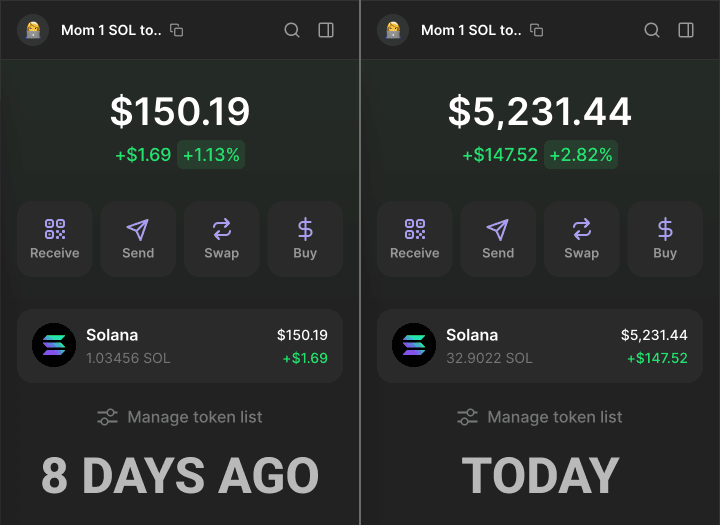720x525 pixels.
Task: Toggle sidebar panel in right wallet
Action: point(686,30)
